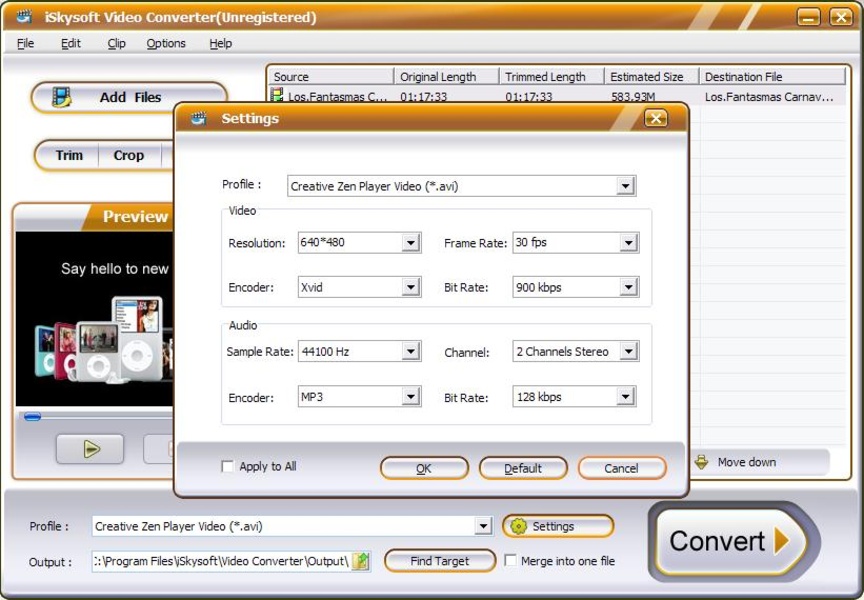
Task: Play the preview video
Action: pyautogui.click(x=90, y=449)
